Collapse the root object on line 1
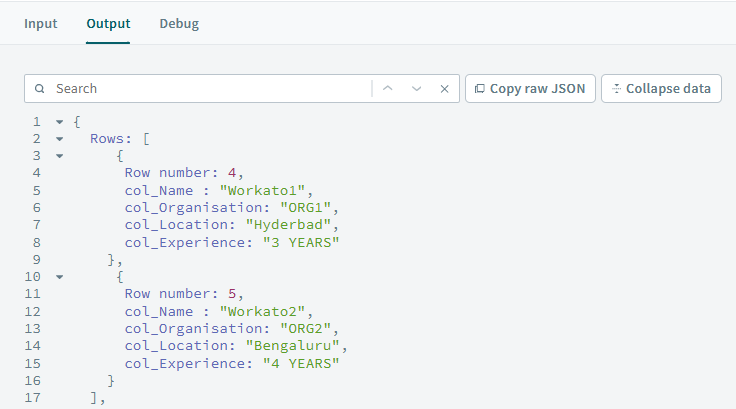 point(59,122)
